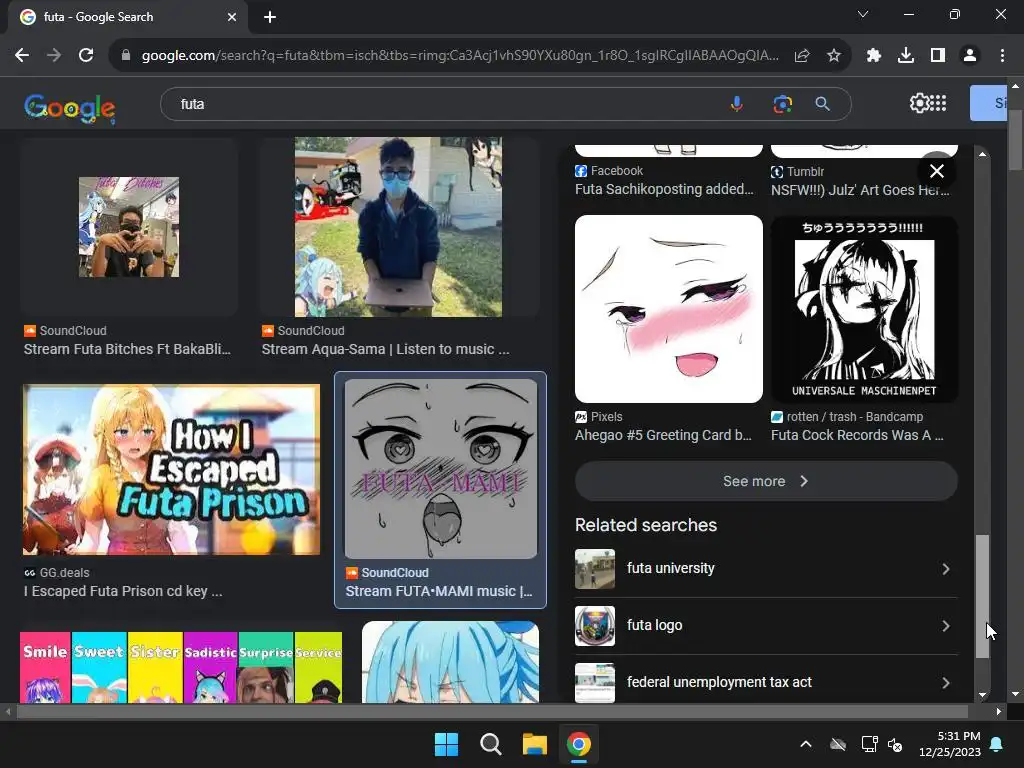Click horizontal scrollbar right arrow
This screenshot has height=768, width=1024.
tap(999, 712)
